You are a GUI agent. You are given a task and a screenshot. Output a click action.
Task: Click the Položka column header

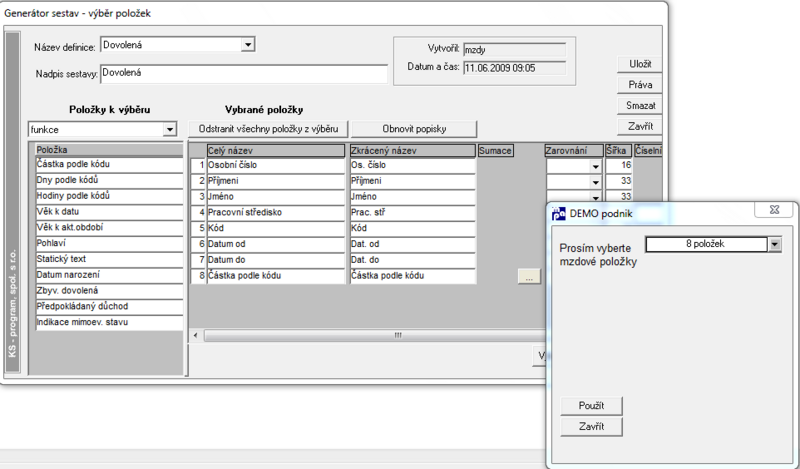[109, 150]
